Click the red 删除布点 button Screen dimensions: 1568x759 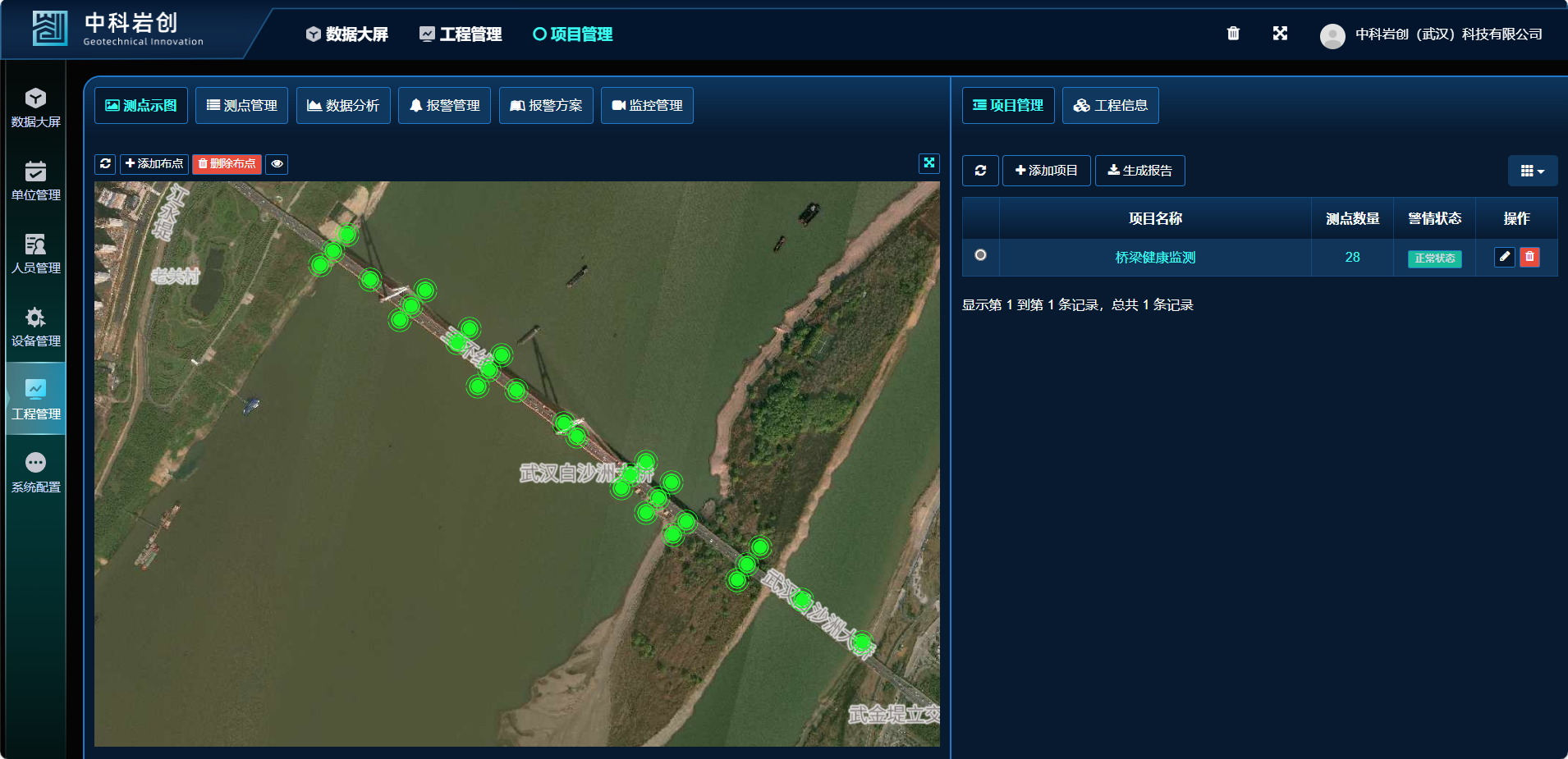[227, 164]
